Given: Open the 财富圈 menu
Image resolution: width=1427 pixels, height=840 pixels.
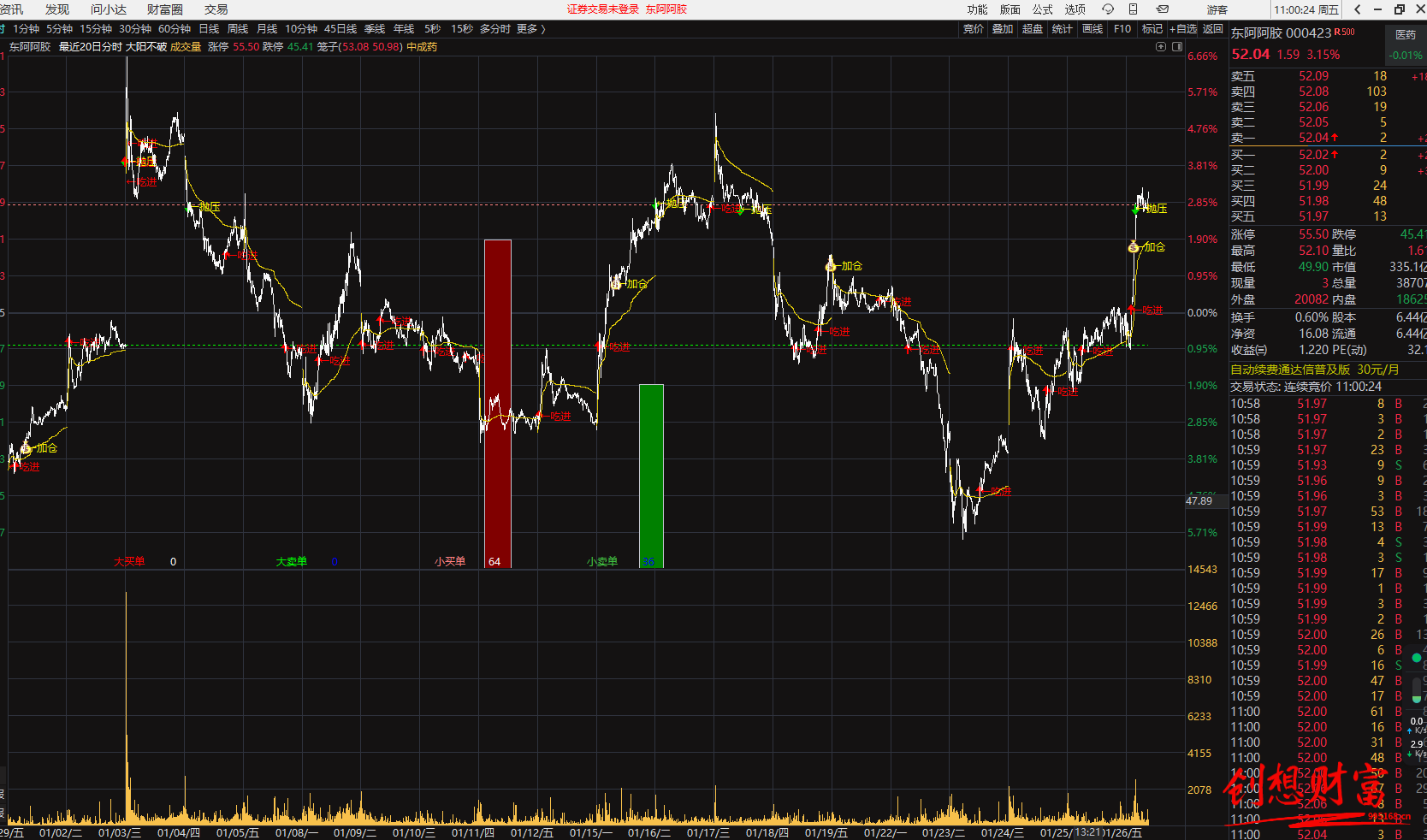Looking at the screenshot, I should click(165, 9).
